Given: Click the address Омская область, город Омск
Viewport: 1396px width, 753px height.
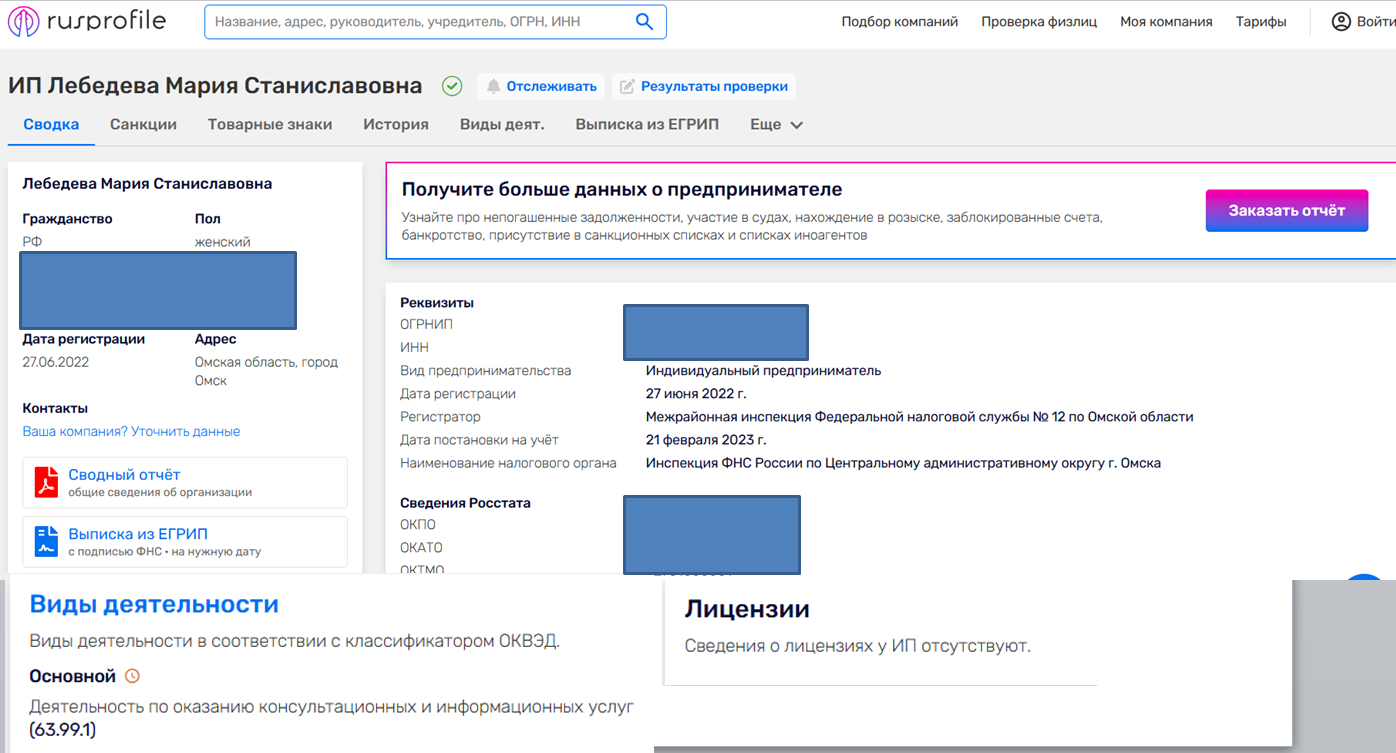Looking at the screenshot, I should click(266, 371).
